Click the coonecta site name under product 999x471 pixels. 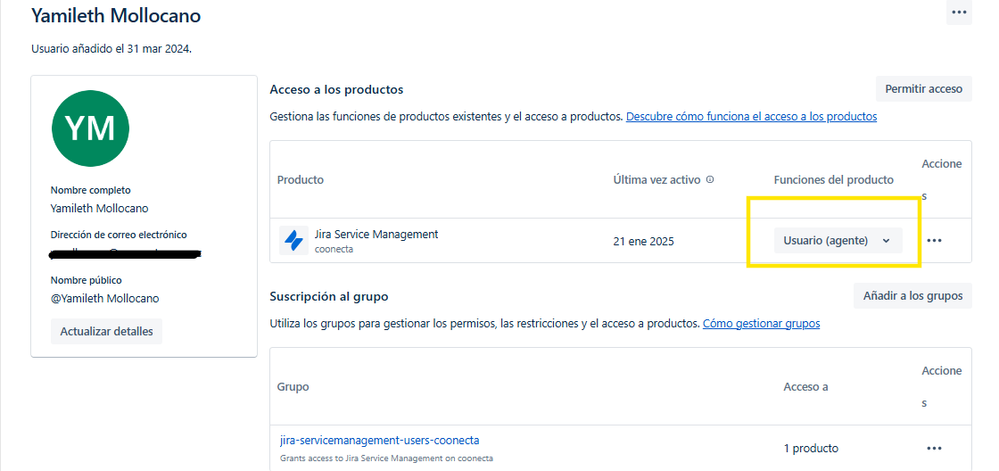334,249
